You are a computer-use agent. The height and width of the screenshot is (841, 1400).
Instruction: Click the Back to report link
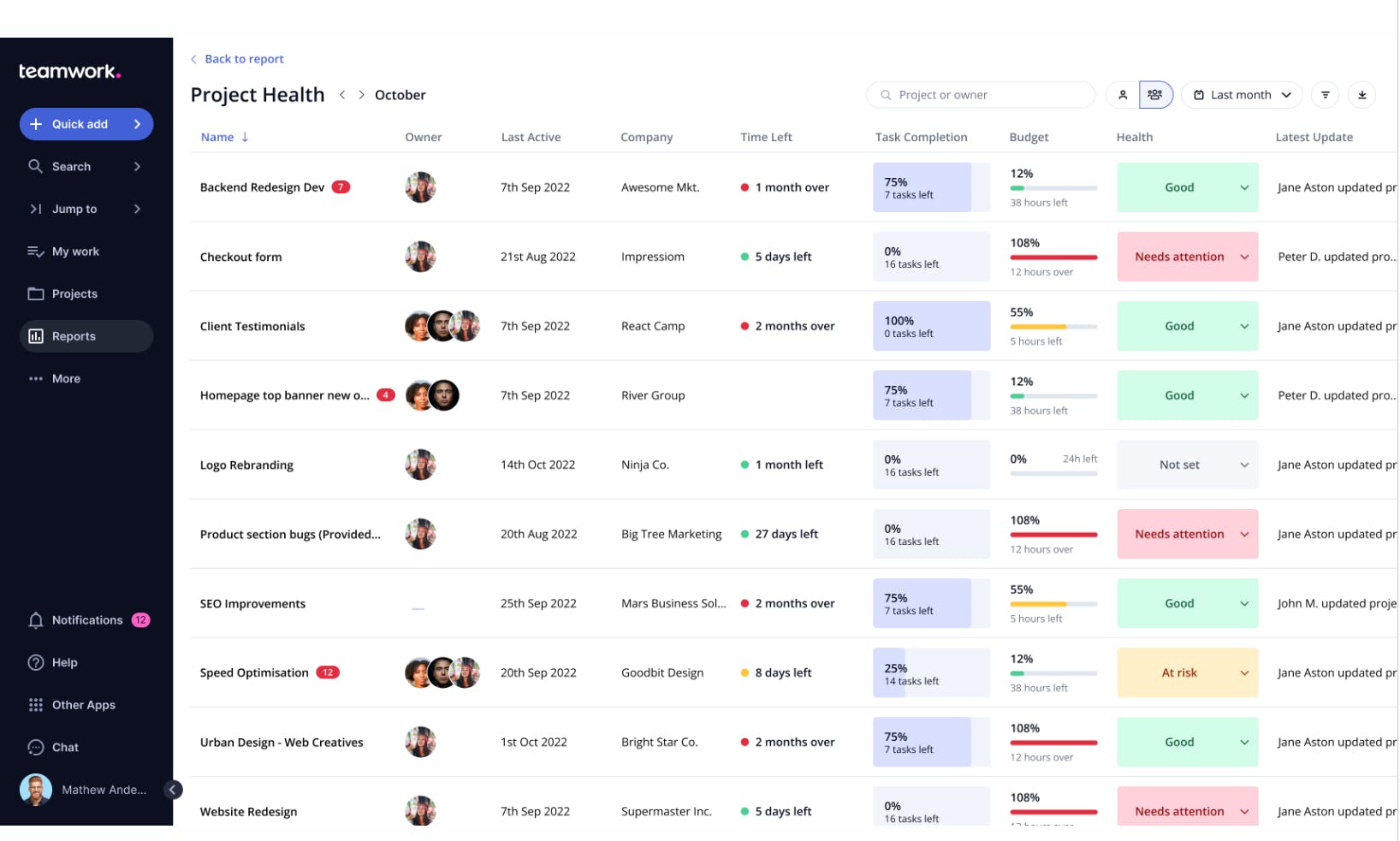tap(243, 59)
